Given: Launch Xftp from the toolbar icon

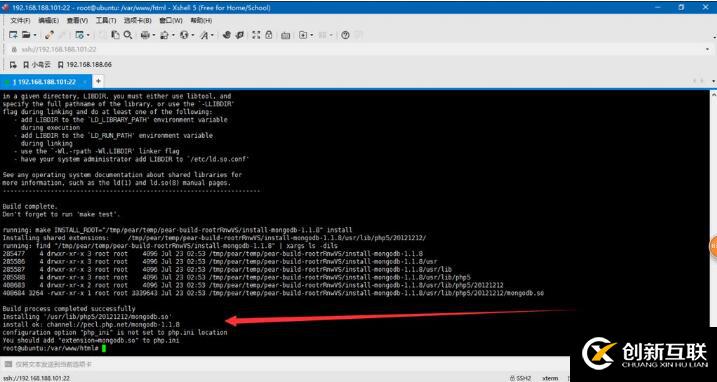Looking at the screenshot, I should (x=226, y=35).
